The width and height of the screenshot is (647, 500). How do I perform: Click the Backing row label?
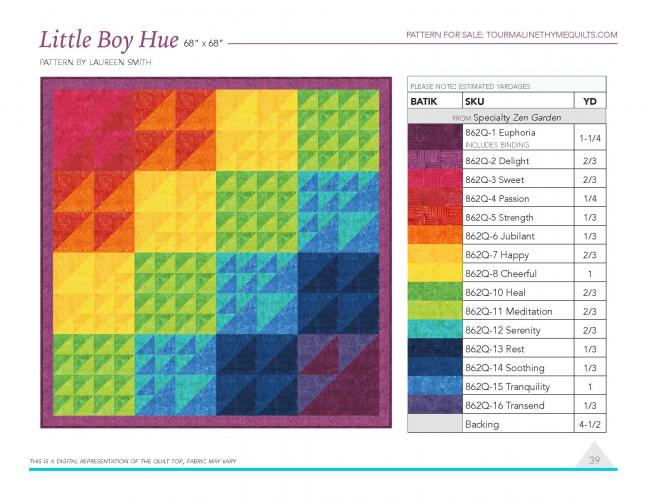(482, 424)
